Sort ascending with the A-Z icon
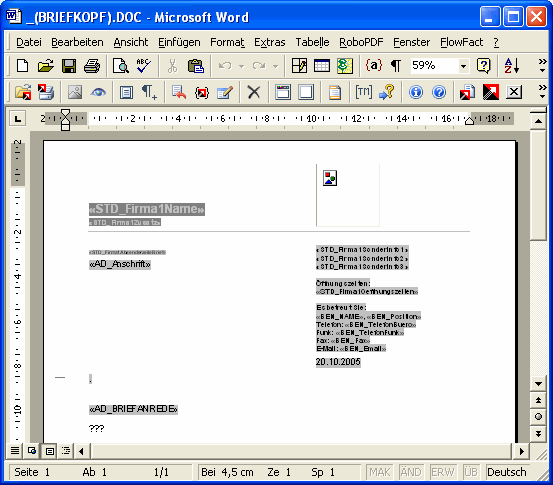This screenshot has width=553, height=485. tap(512, 66)
